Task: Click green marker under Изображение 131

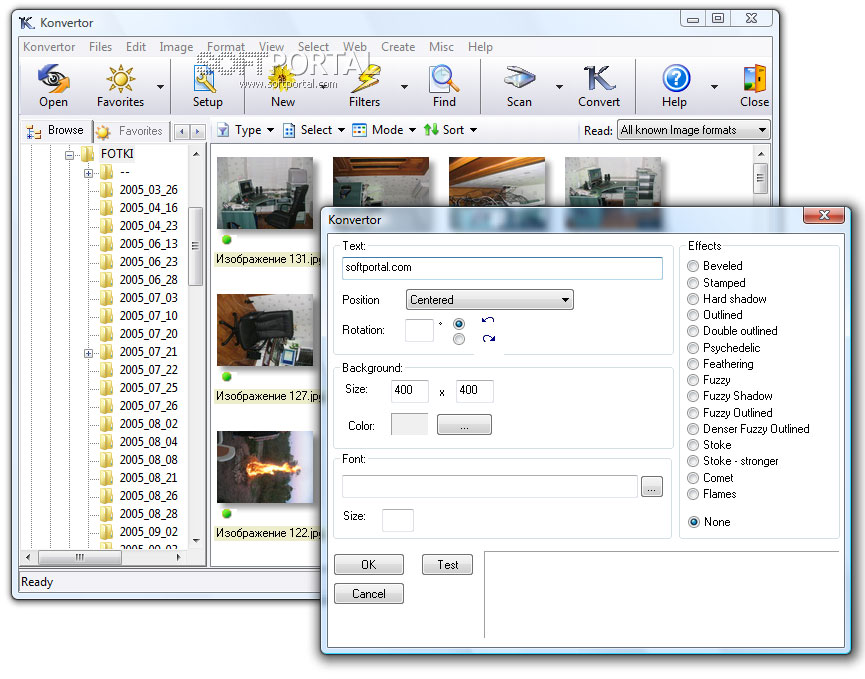Action: [226, 240]
